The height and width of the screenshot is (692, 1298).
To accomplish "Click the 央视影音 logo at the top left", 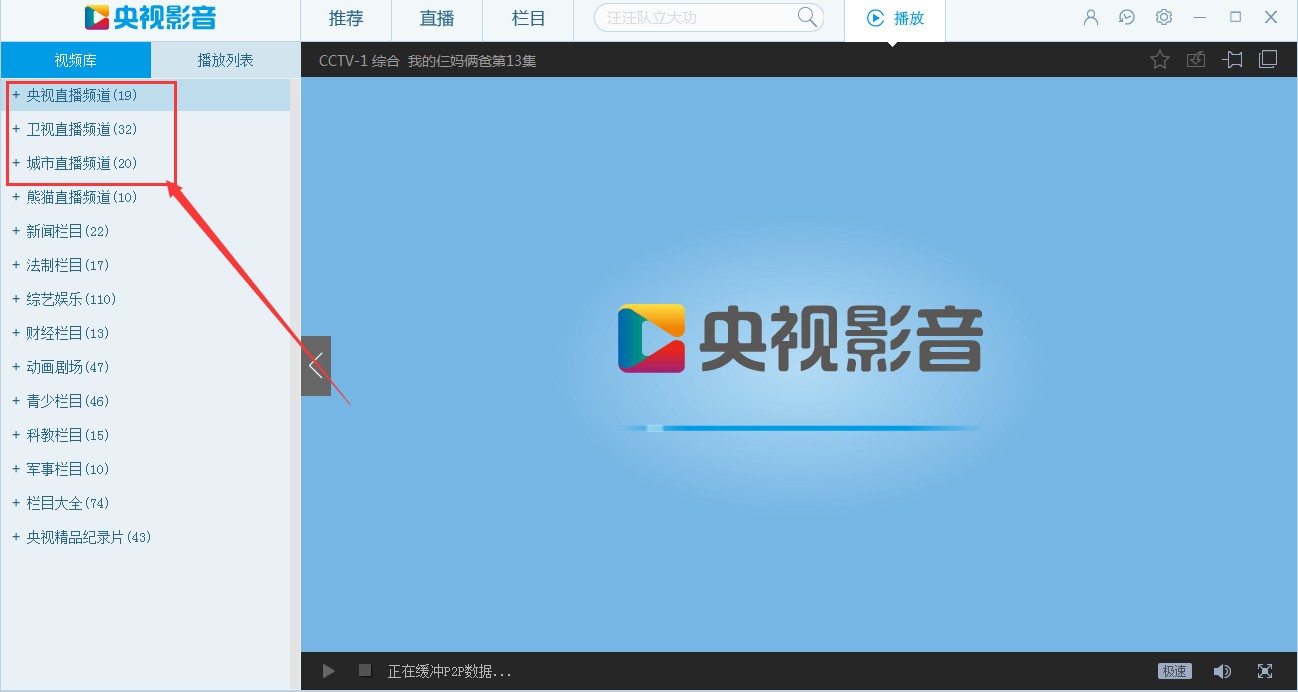I will click(150, 17).
